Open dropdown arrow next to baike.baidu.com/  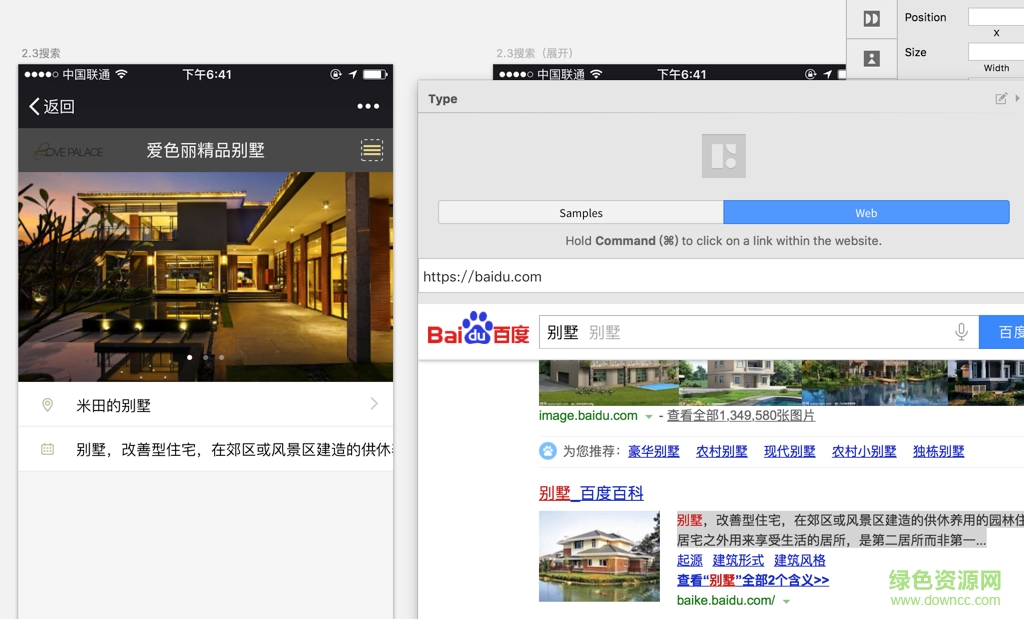[x=786, y=601]
